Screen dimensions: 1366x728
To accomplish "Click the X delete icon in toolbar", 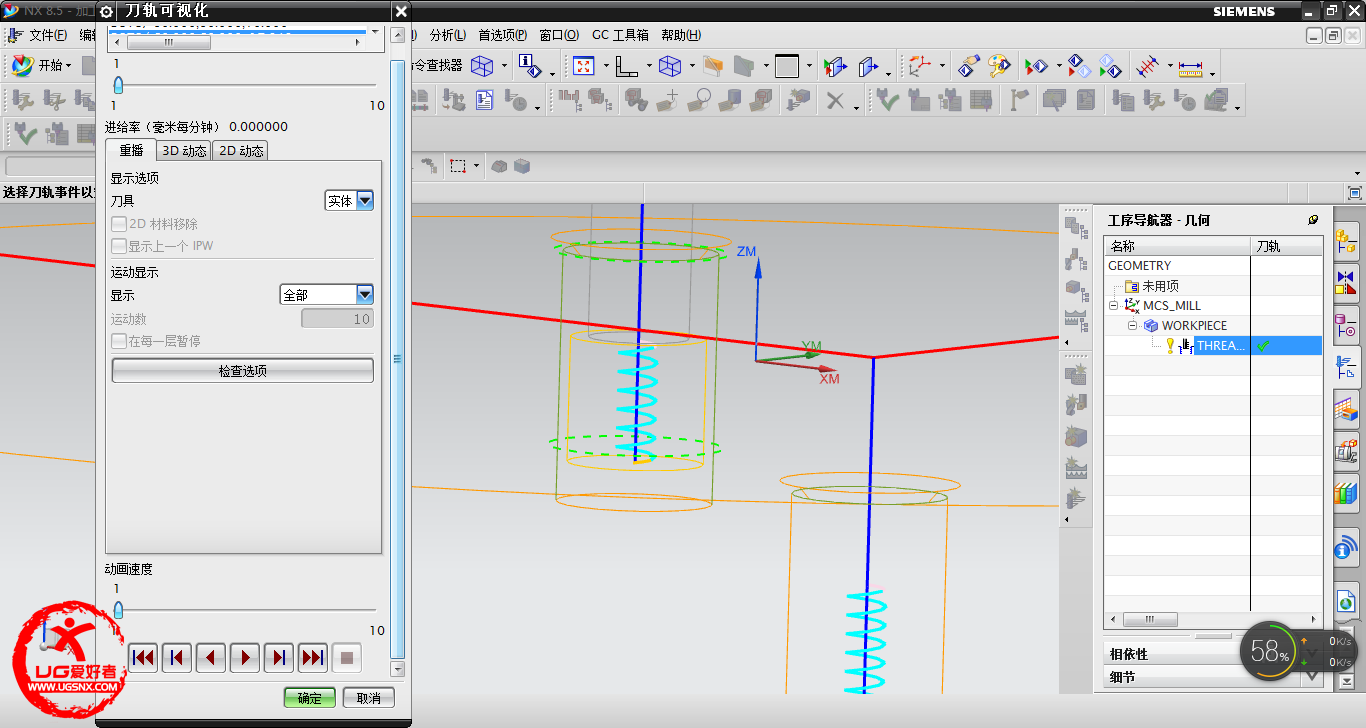I will click(835, 100).
